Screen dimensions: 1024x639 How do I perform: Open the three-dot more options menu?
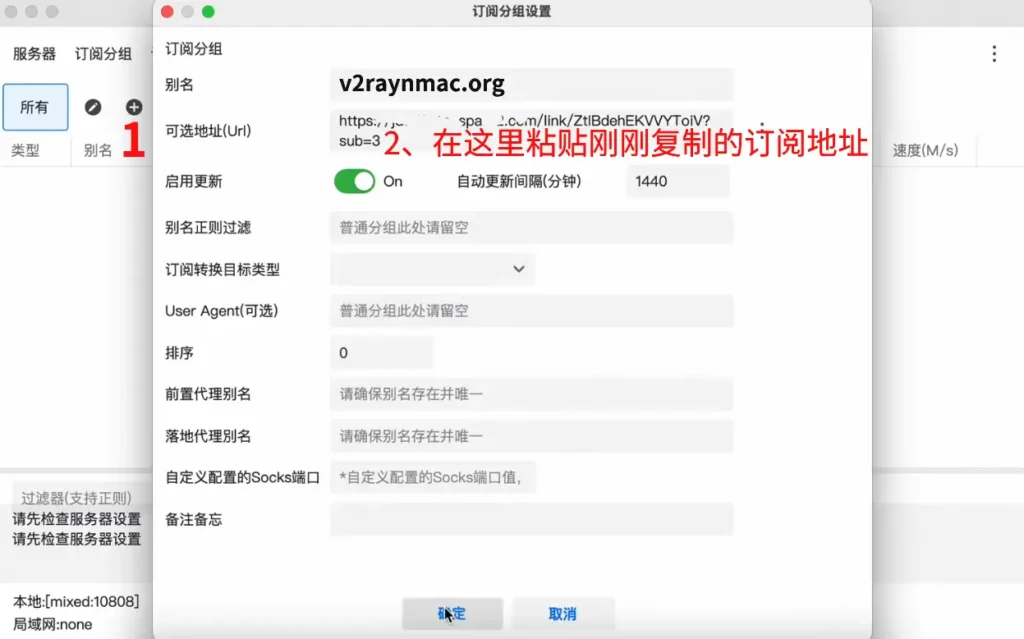coord(993,54)
